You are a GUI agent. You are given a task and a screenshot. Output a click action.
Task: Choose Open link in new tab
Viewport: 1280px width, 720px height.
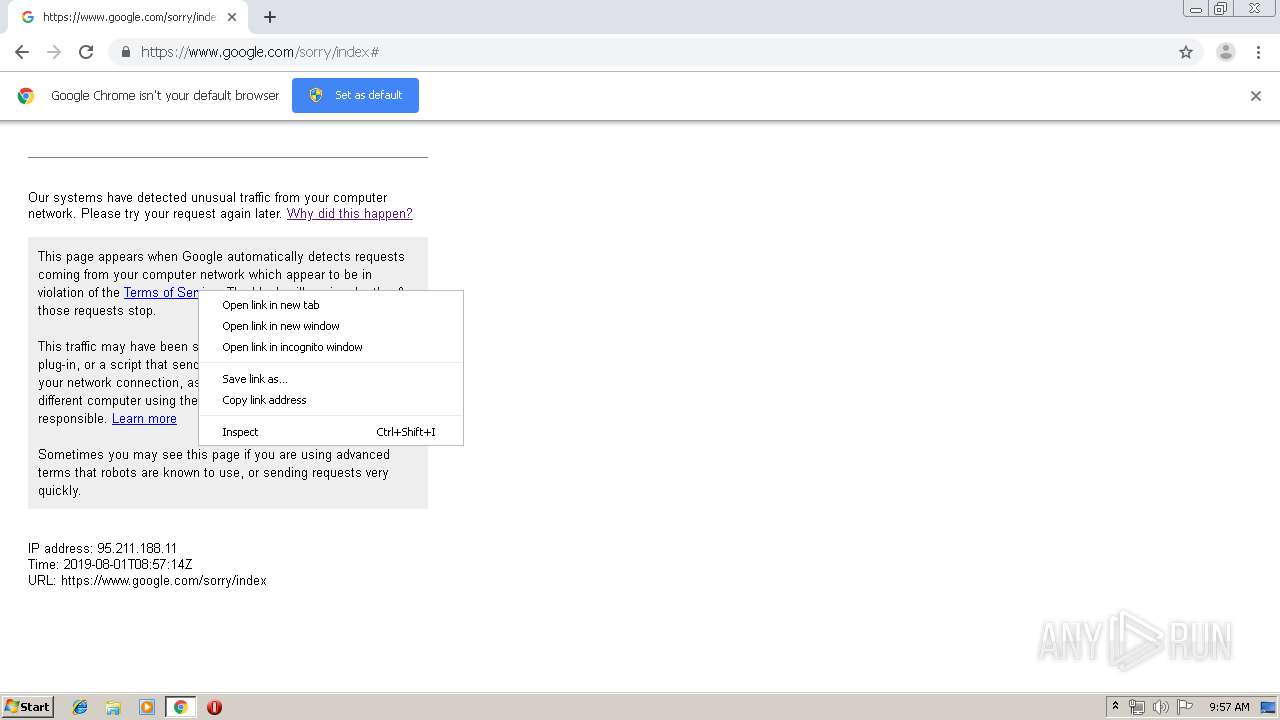click(331, 305)
